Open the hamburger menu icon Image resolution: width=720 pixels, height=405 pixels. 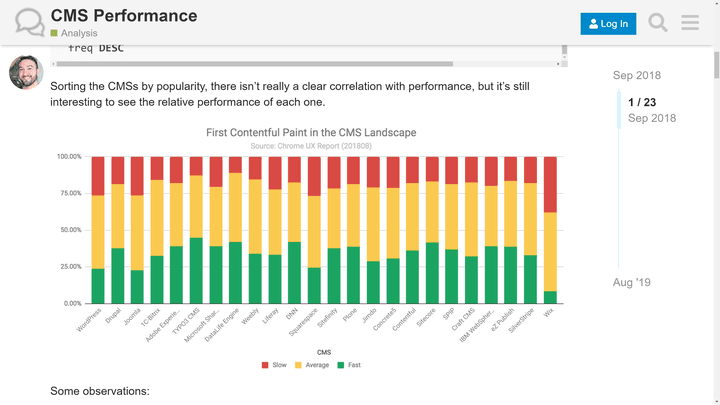pos(690,23)
